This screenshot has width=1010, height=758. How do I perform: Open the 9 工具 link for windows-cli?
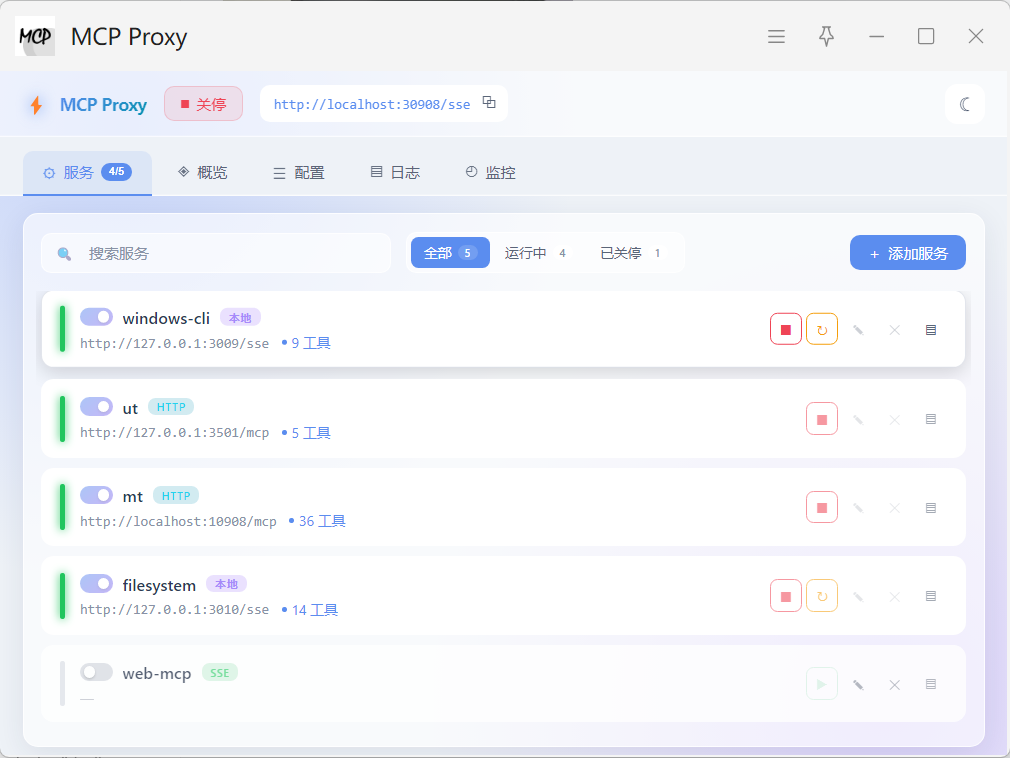[307, 343]
